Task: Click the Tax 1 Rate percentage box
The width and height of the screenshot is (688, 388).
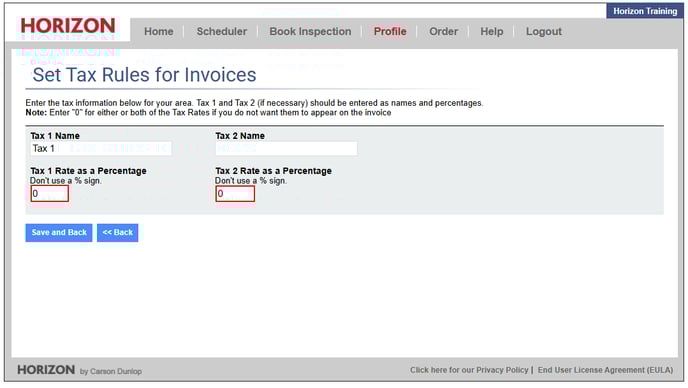Action: 50,194
